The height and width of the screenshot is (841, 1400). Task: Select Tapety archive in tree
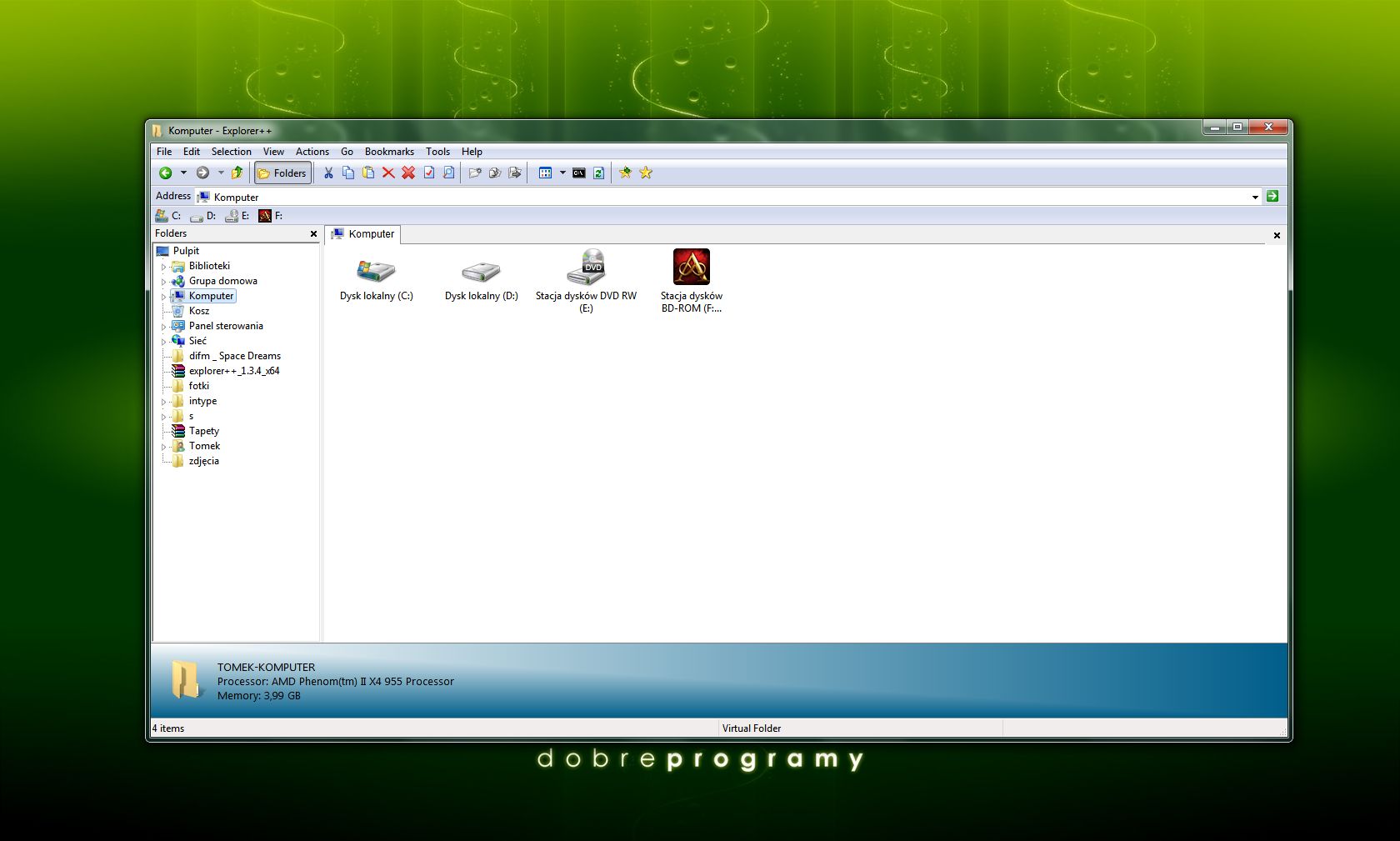click(203, 431)
